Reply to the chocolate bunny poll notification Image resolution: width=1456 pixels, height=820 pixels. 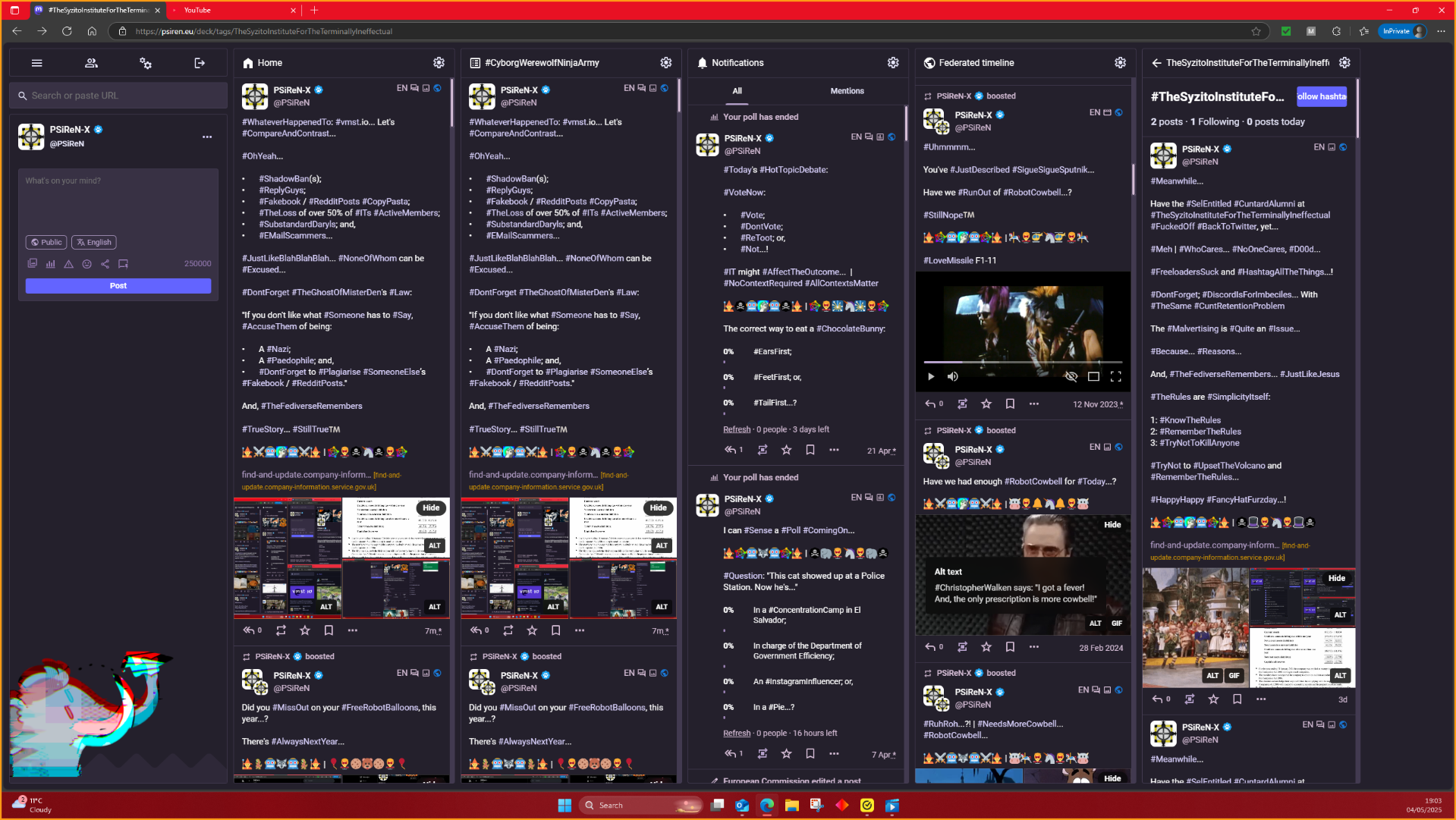[x=730, y=450]
